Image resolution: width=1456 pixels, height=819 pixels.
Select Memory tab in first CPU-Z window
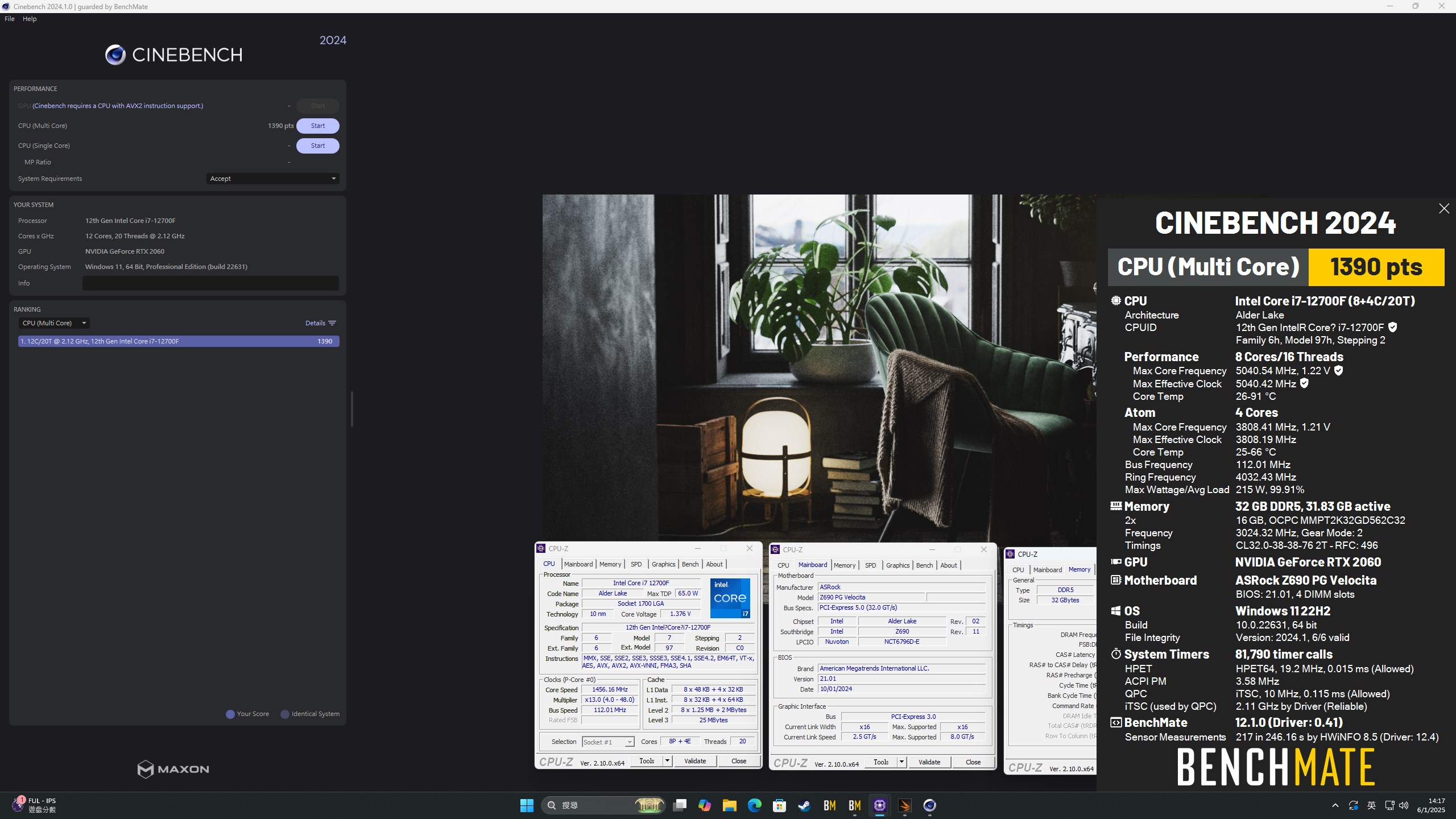coord(610,564)
